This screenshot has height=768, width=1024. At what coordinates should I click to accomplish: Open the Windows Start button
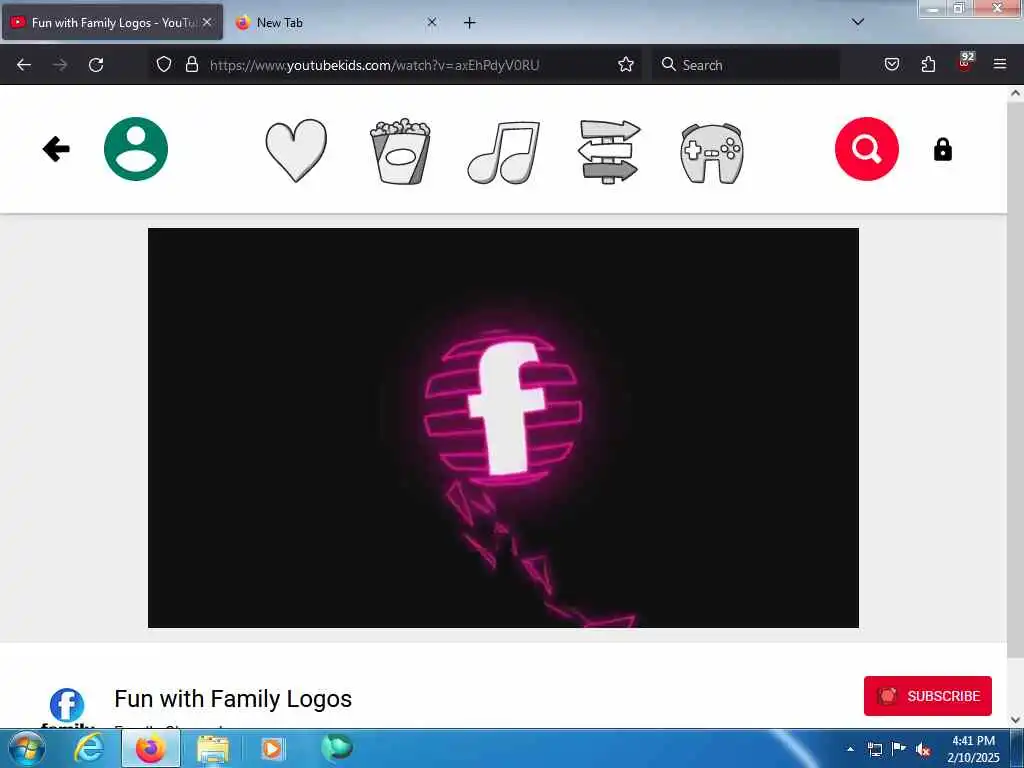(27, 748)
